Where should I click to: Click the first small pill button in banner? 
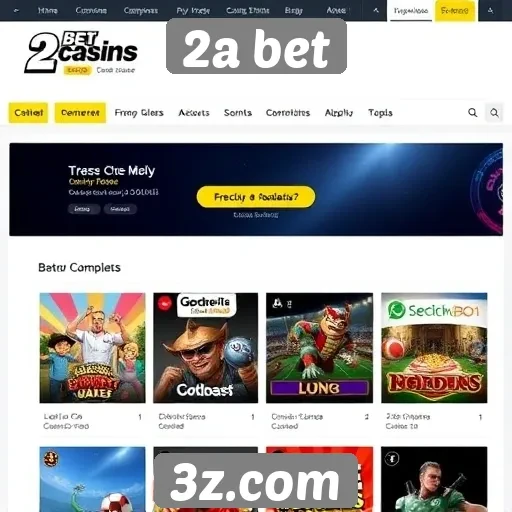point(82,209)
